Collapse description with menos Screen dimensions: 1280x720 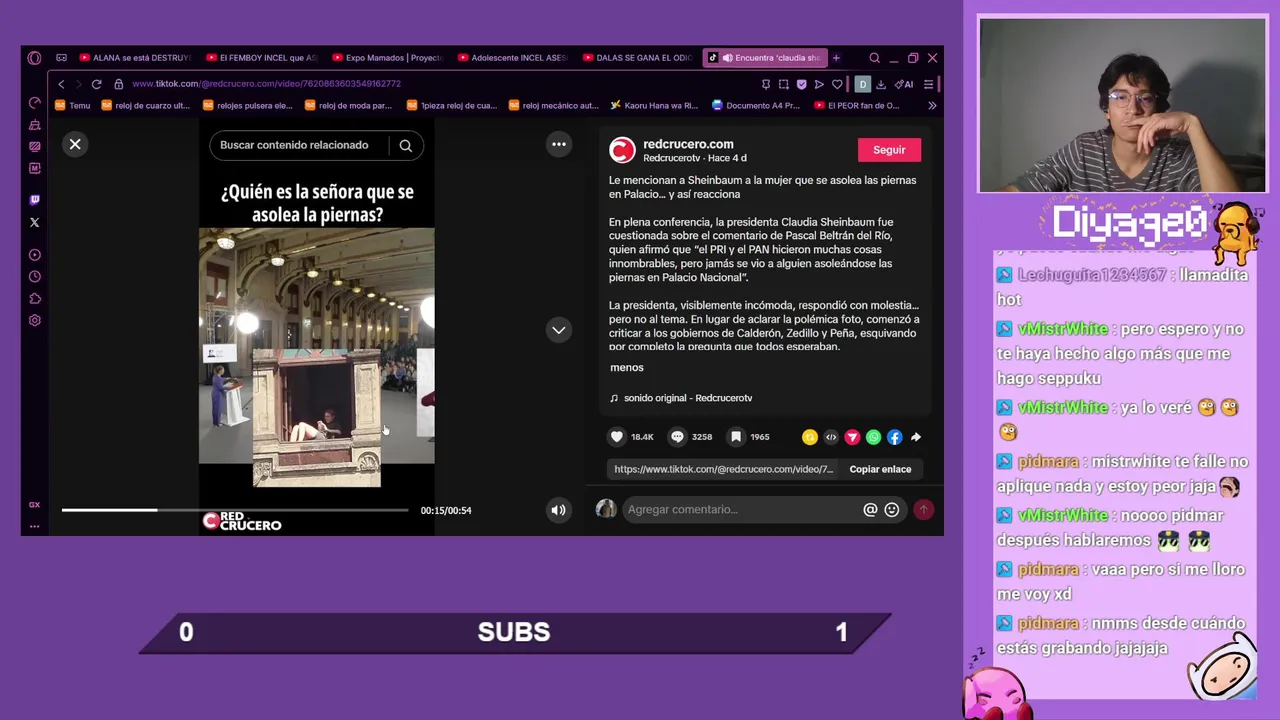point(627,367)
